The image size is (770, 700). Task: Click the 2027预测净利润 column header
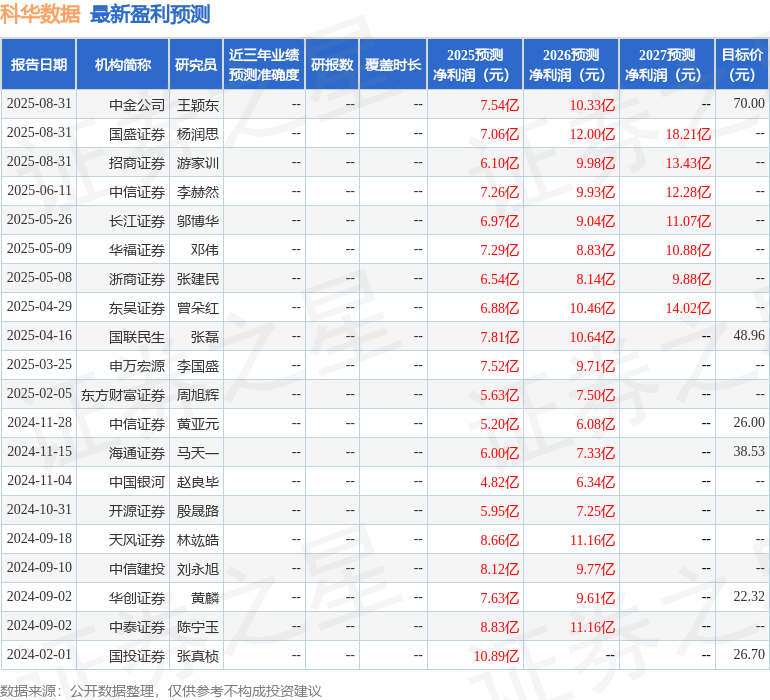click(x=666, y=65)
